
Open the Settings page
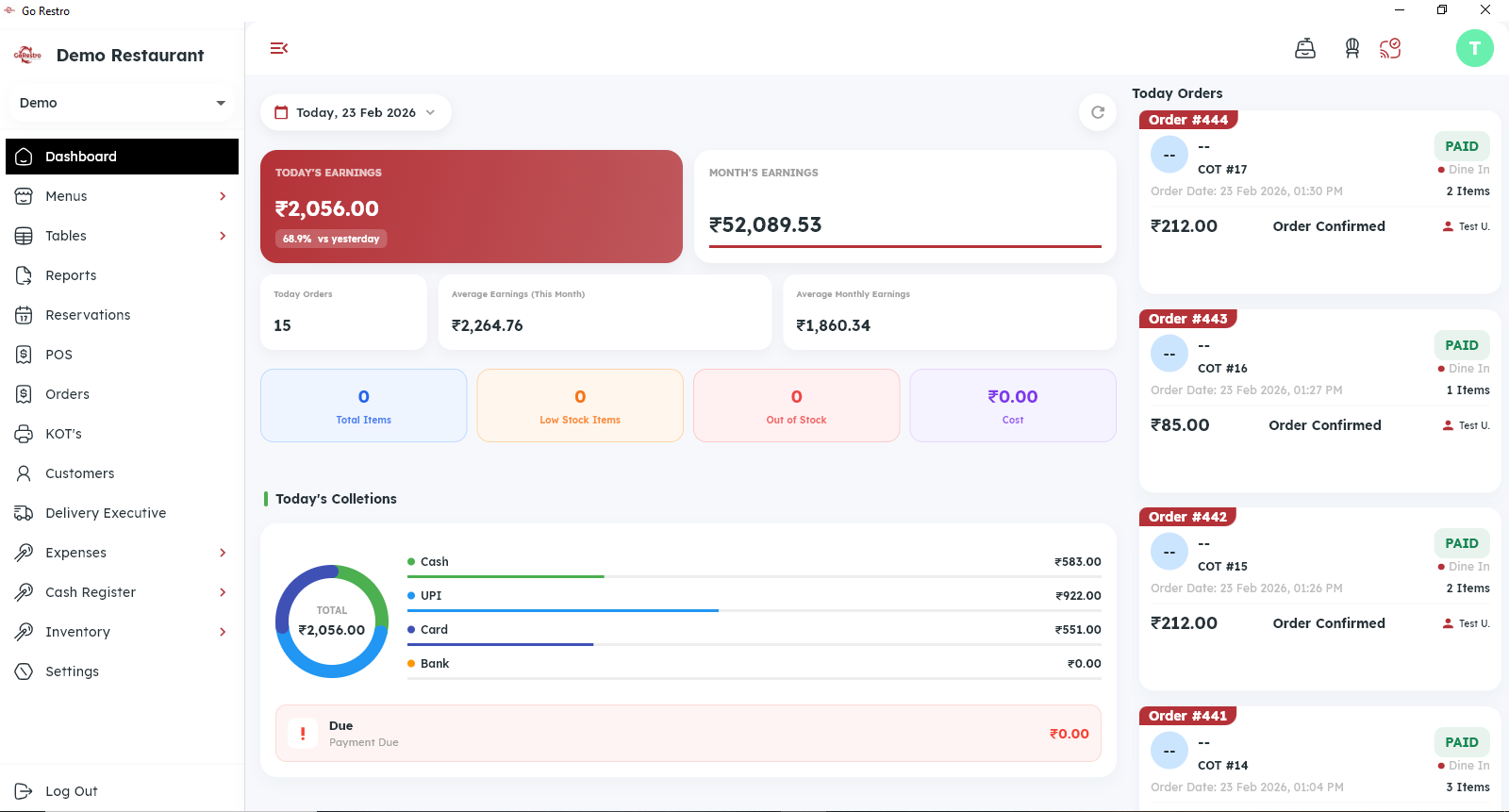coord(122,671)
